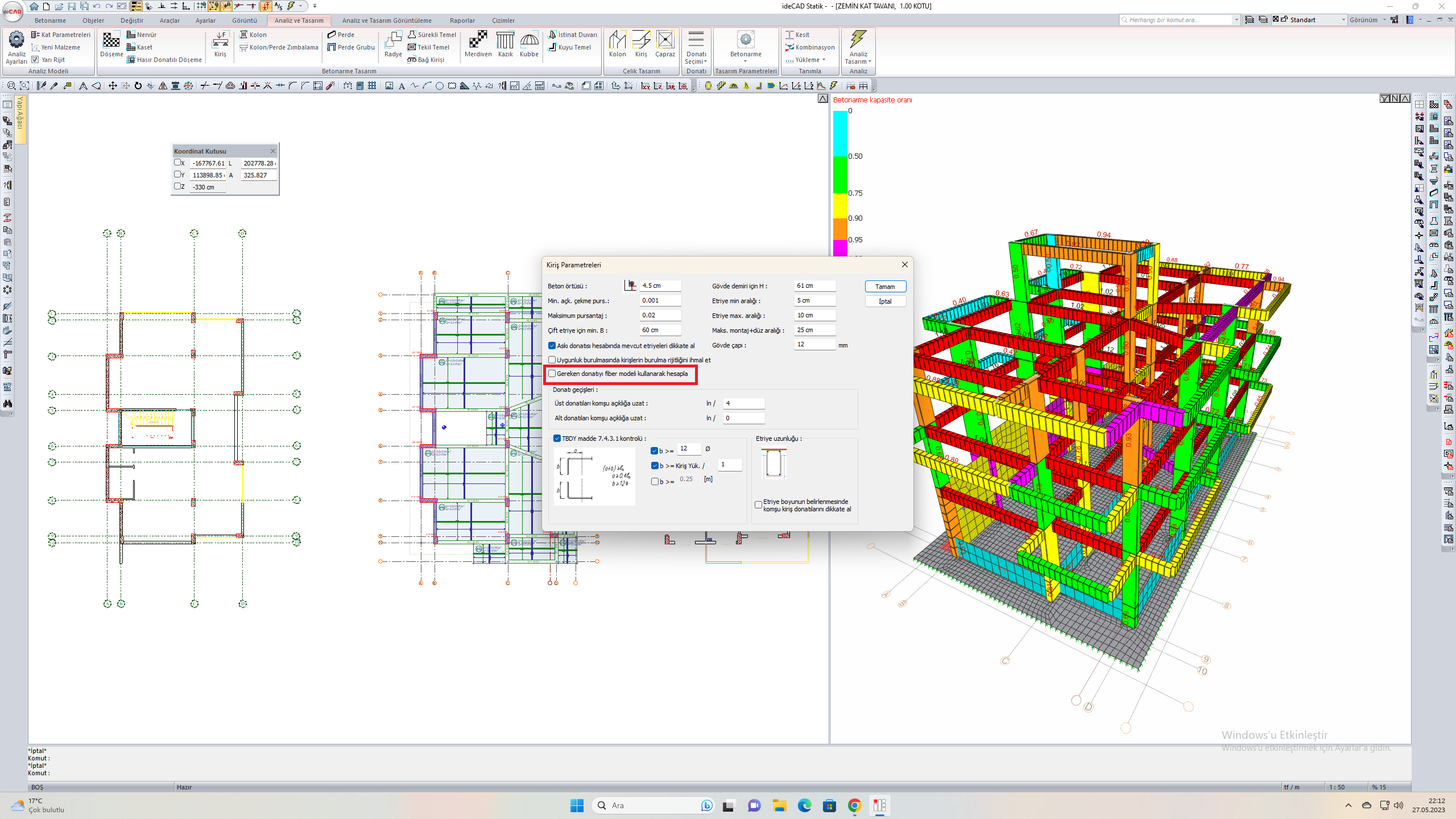Toggle the b >= Kiriş Yük. checkbox

655,466
